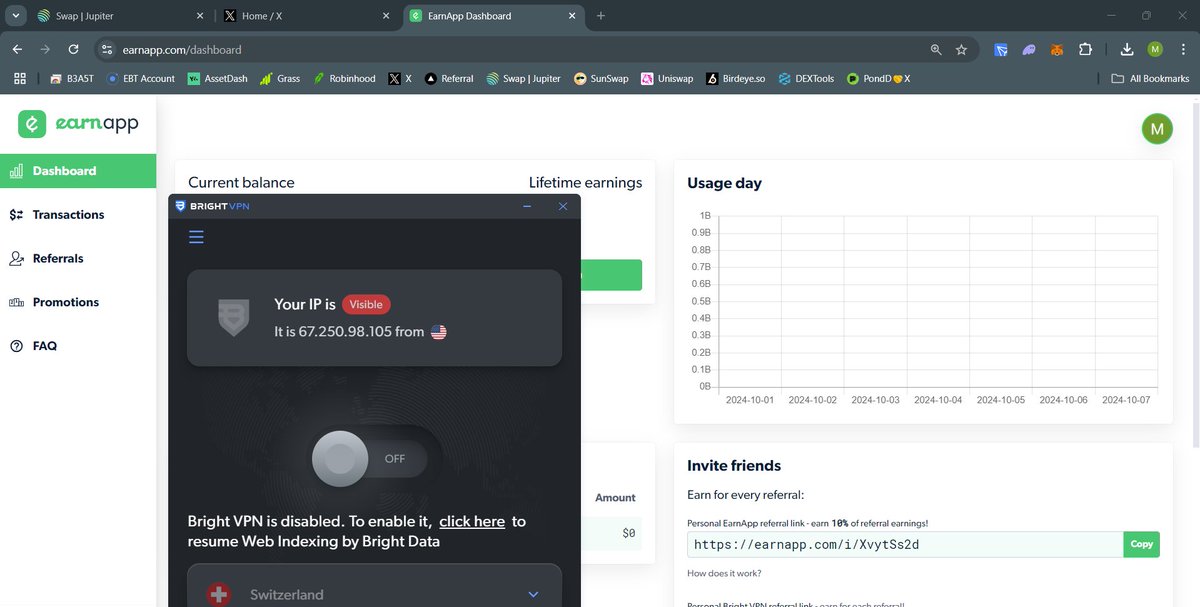Open Referral bookmark

(449, 78)
